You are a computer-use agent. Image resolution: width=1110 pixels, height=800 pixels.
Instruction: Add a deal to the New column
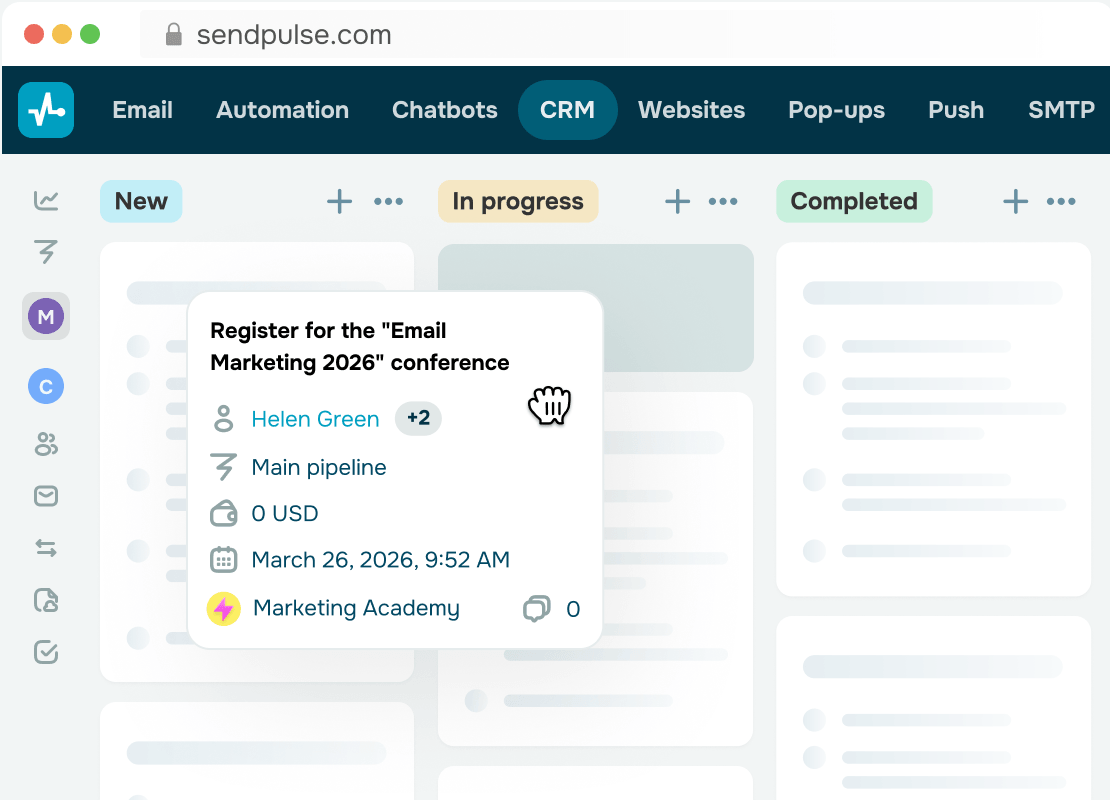(339, 201)
